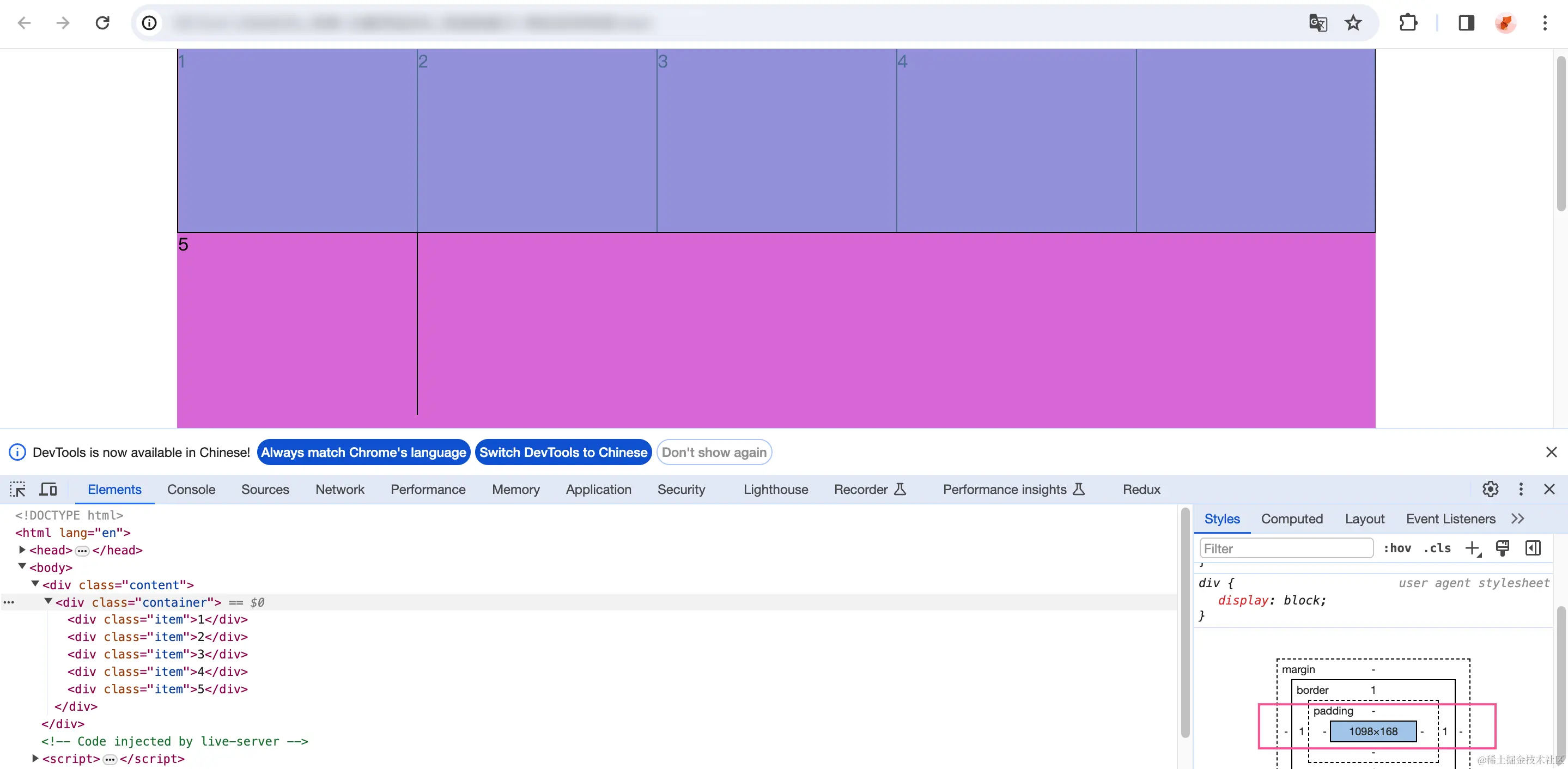Toggle computed styles sidebar icon
Viewport: 1568px width, 769px height.
[x=1533, y=548]
